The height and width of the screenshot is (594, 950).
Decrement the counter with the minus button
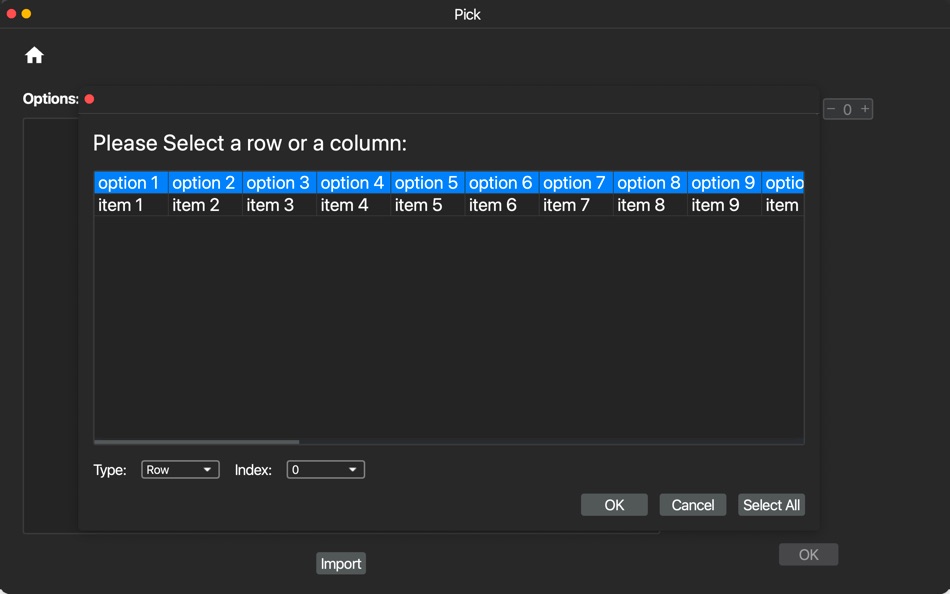click(830, 108)
